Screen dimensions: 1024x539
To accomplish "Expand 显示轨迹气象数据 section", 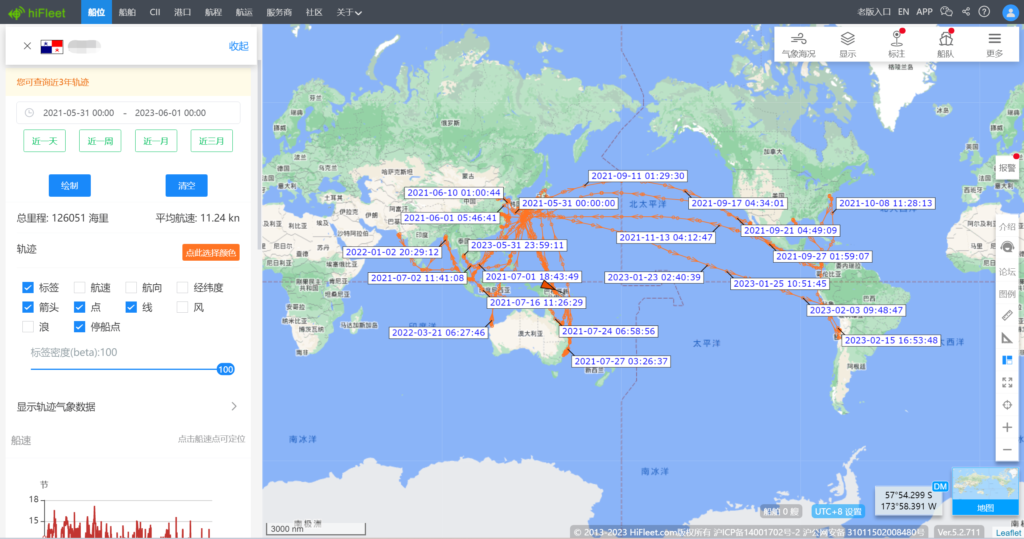I will point(127,406).
